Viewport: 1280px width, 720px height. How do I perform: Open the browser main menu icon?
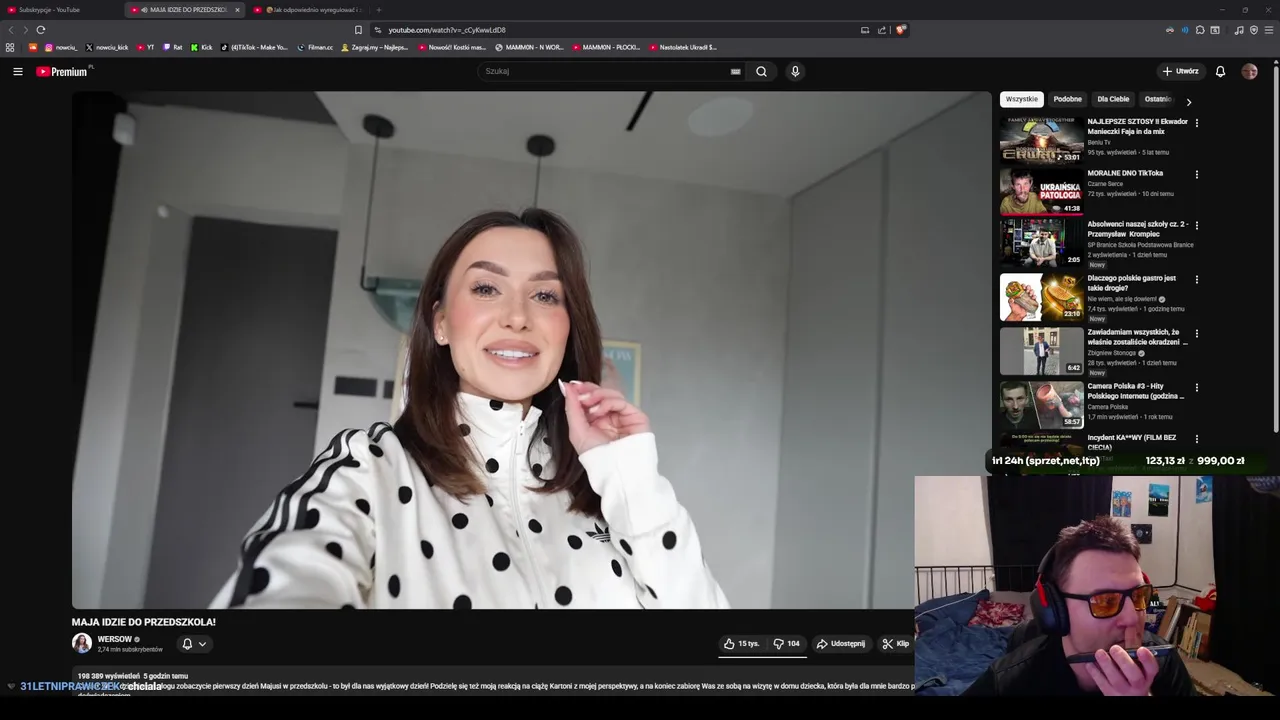pyautogui.click(x=1269, y=30)
